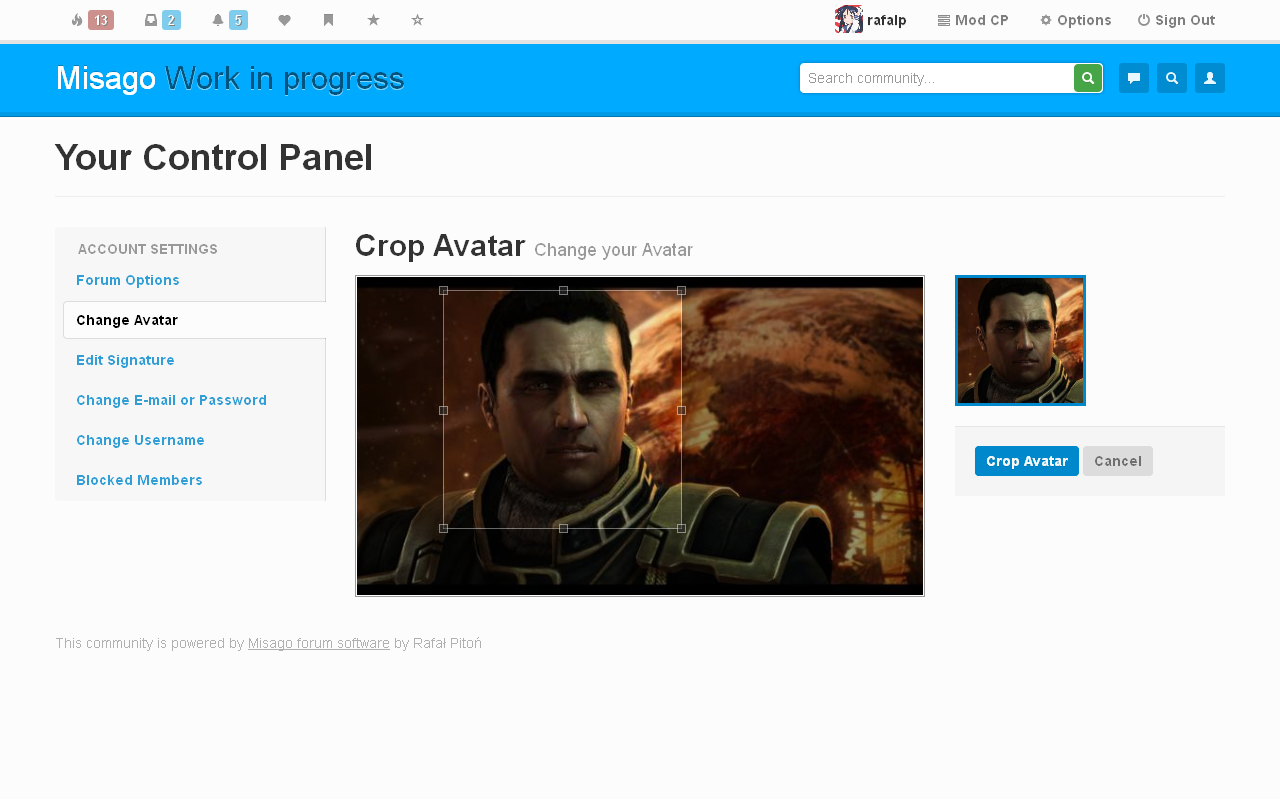This screenshot has height=800, width=1280.
Task: Open the bell notifications icon
Action: pos(229,20)
